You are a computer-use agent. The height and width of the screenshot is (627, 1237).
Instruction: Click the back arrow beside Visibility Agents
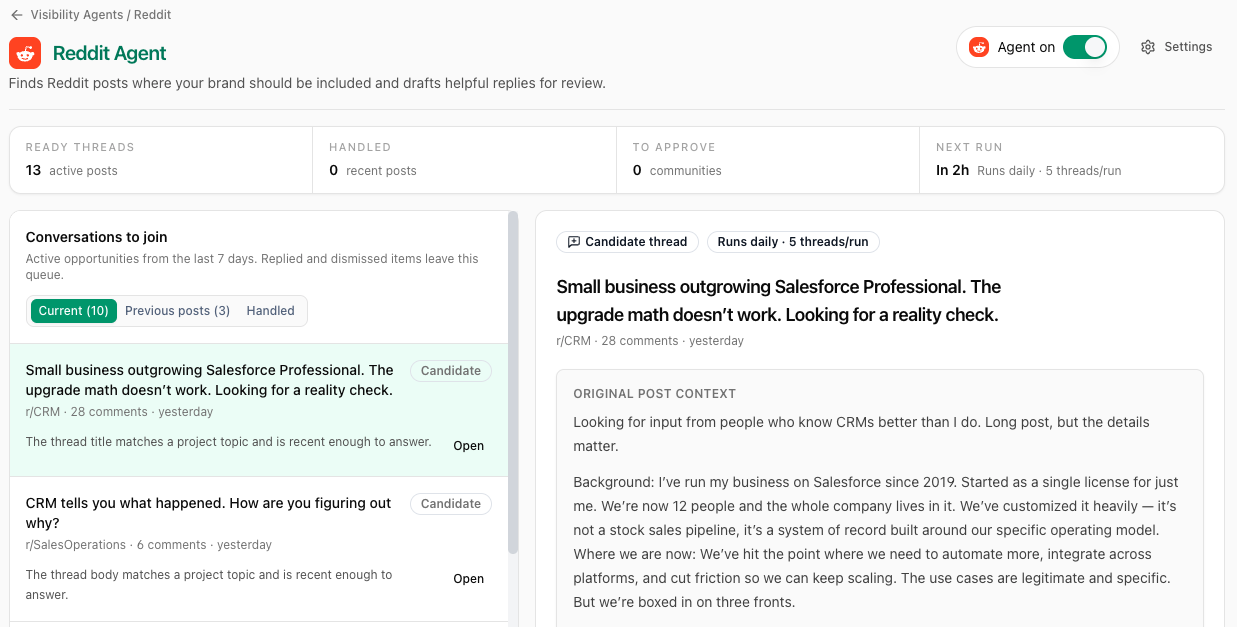coord(16,15)
